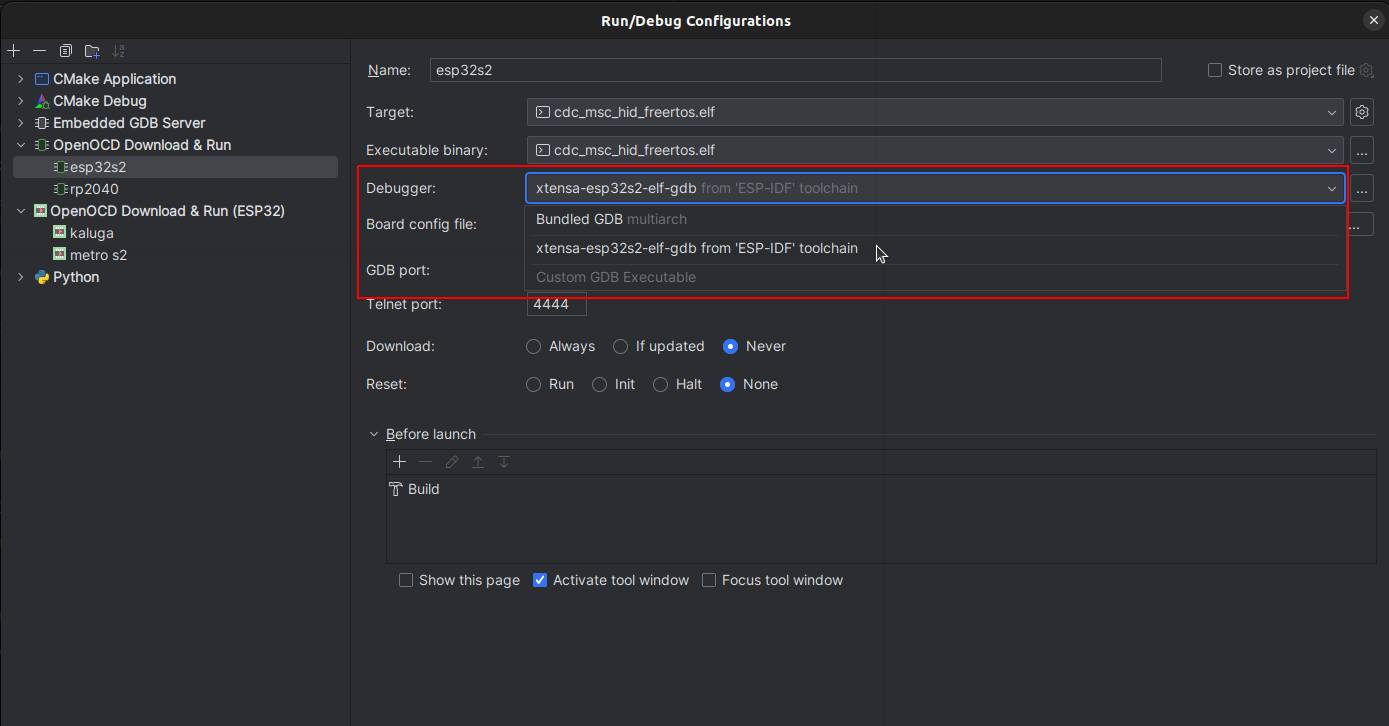Open the Target settings gear
This screenshot has height=726, width=1389.
click(1361, 112)
